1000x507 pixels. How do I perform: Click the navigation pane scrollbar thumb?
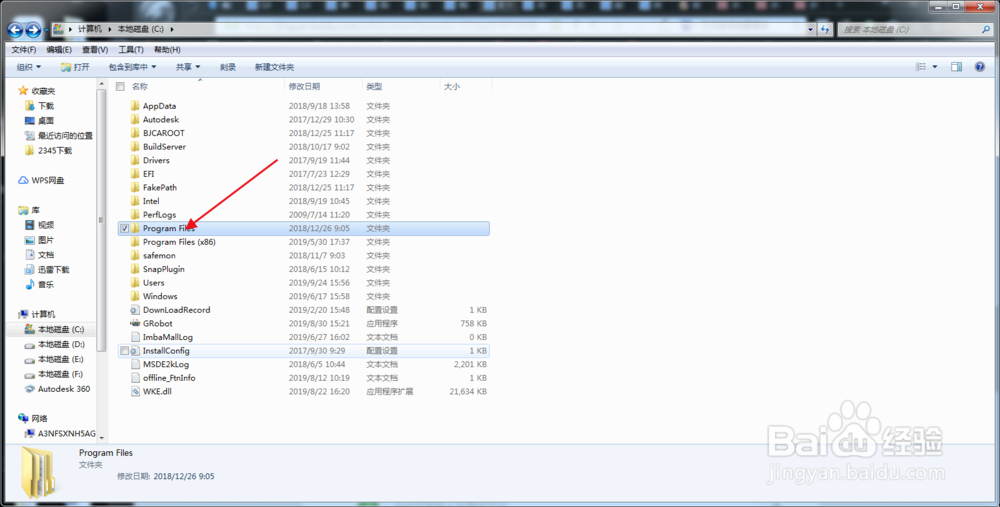tap(101, 220)
